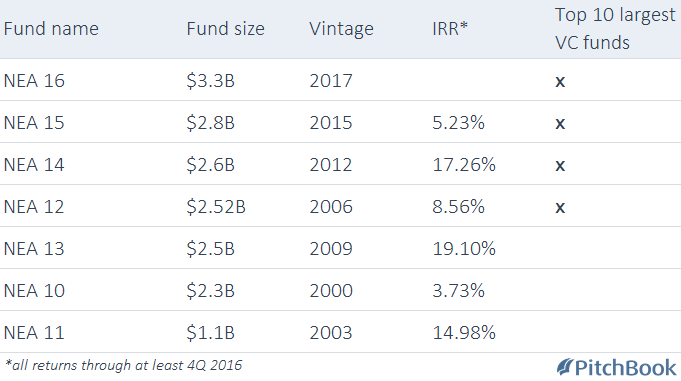The image size is (681, 381).
Task: Select the Fund size column header
Action: click(225, 29)
